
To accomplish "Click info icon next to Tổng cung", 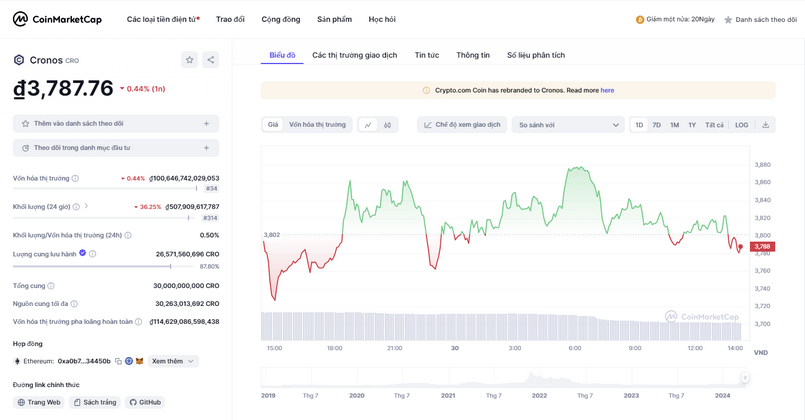I will pyautogui.click(x=51, y=286).
